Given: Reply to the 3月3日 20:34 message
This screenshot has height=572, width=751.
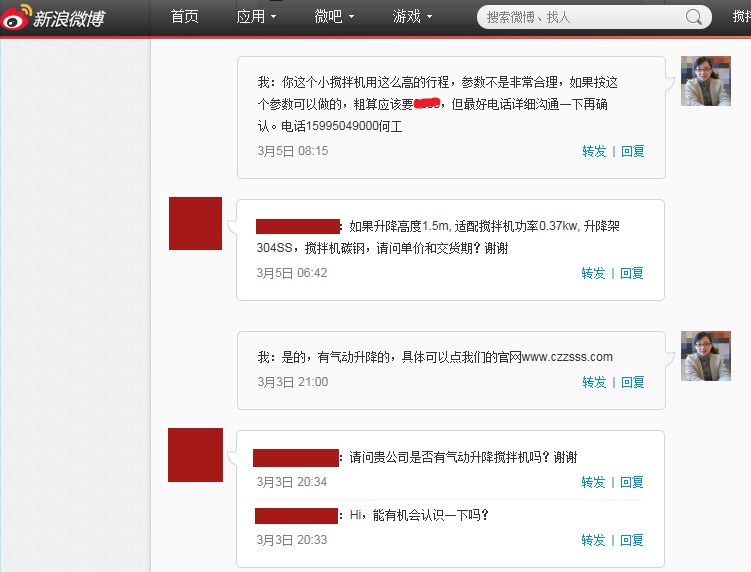Looking at the screenshot, I should [632, 482].
